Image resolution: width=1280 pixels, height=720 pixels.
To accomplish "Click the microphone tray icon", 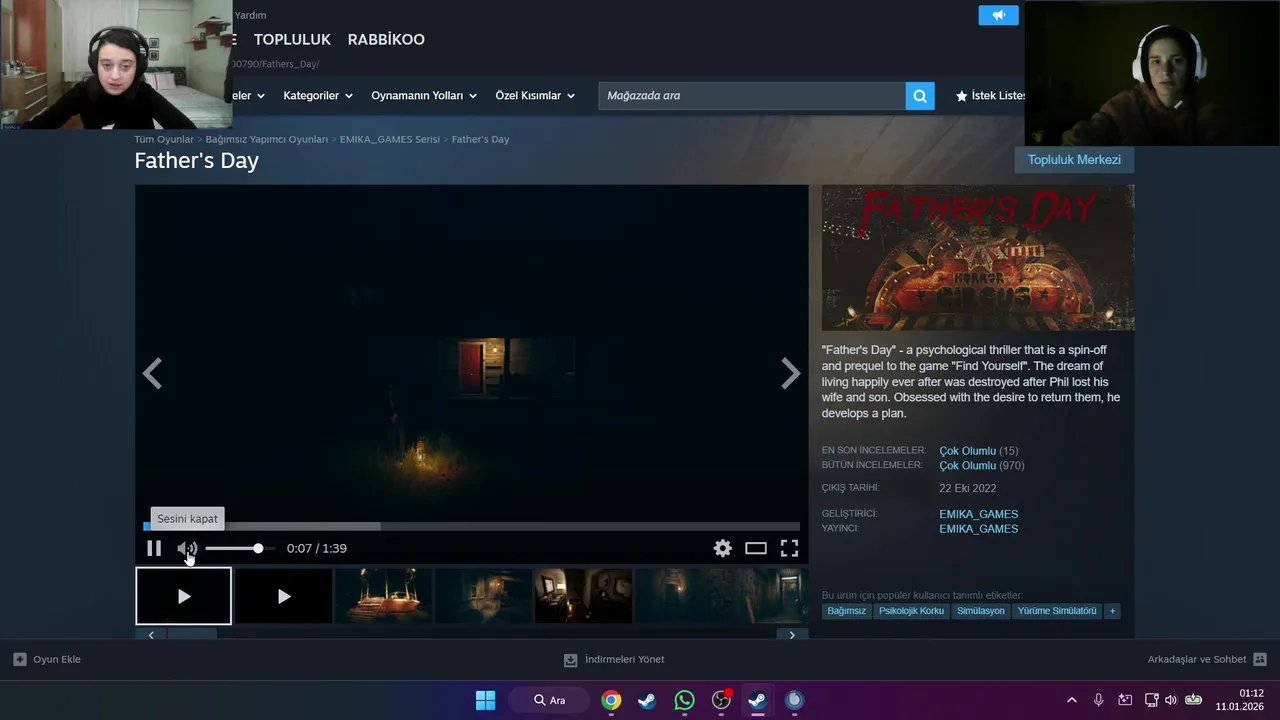I will point(1098,700).
